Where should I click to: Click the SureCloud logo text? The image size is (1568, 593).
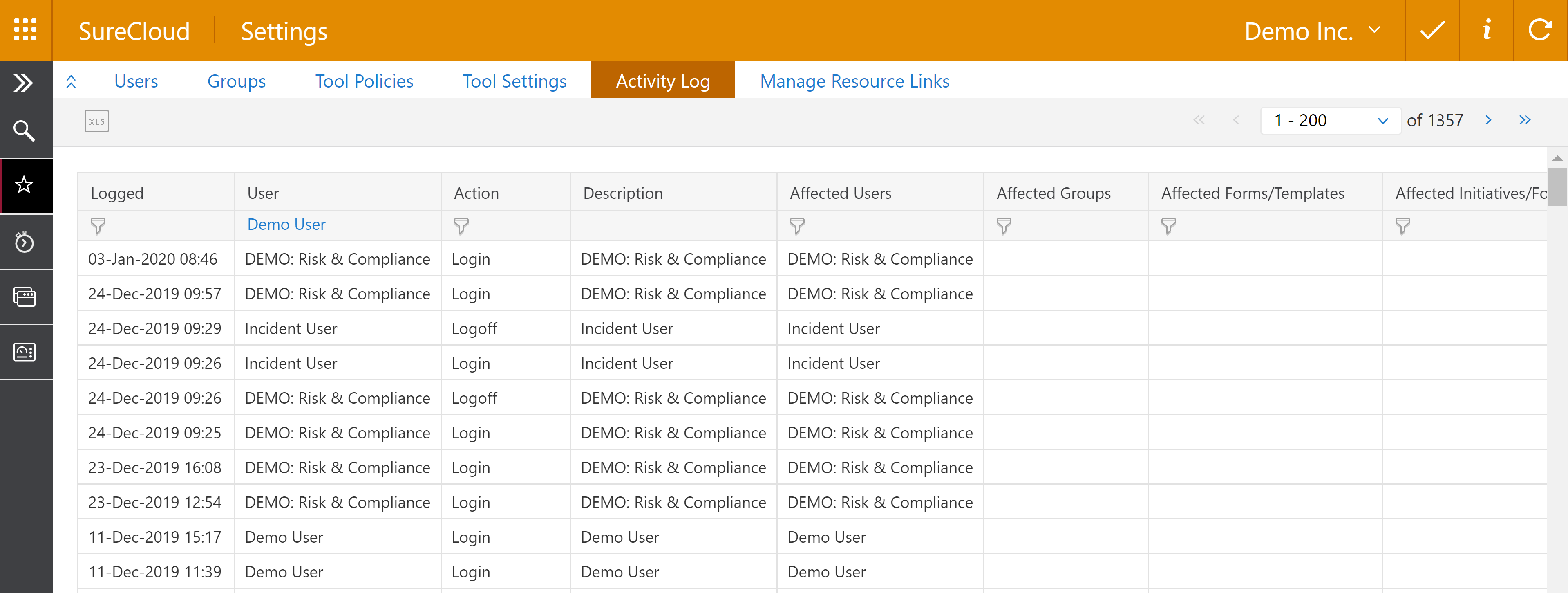134,31
